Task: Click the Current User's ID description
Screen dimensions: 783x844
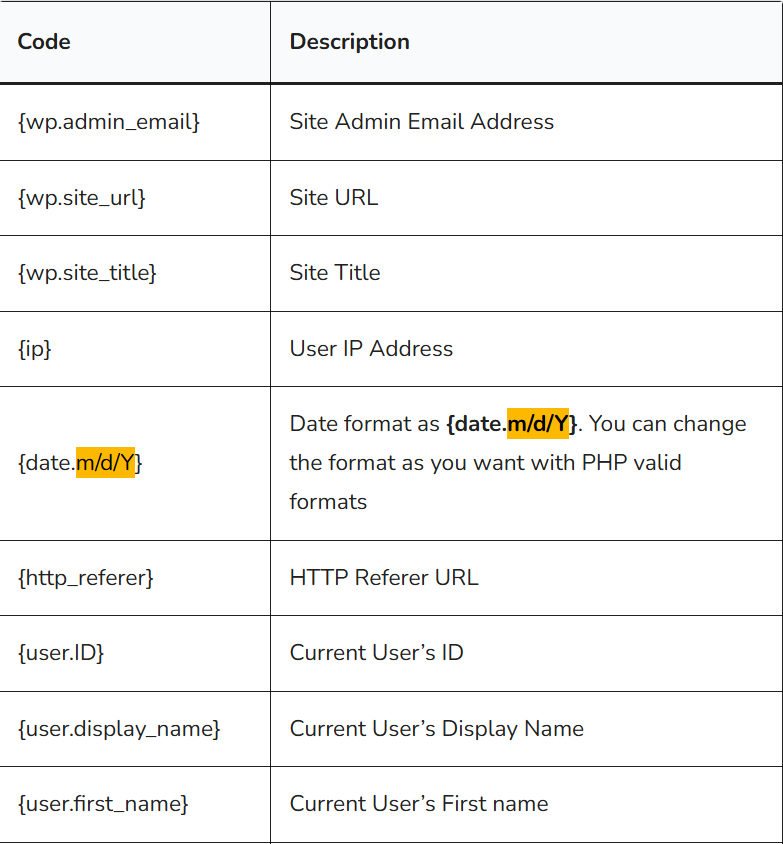Action: 376,653
